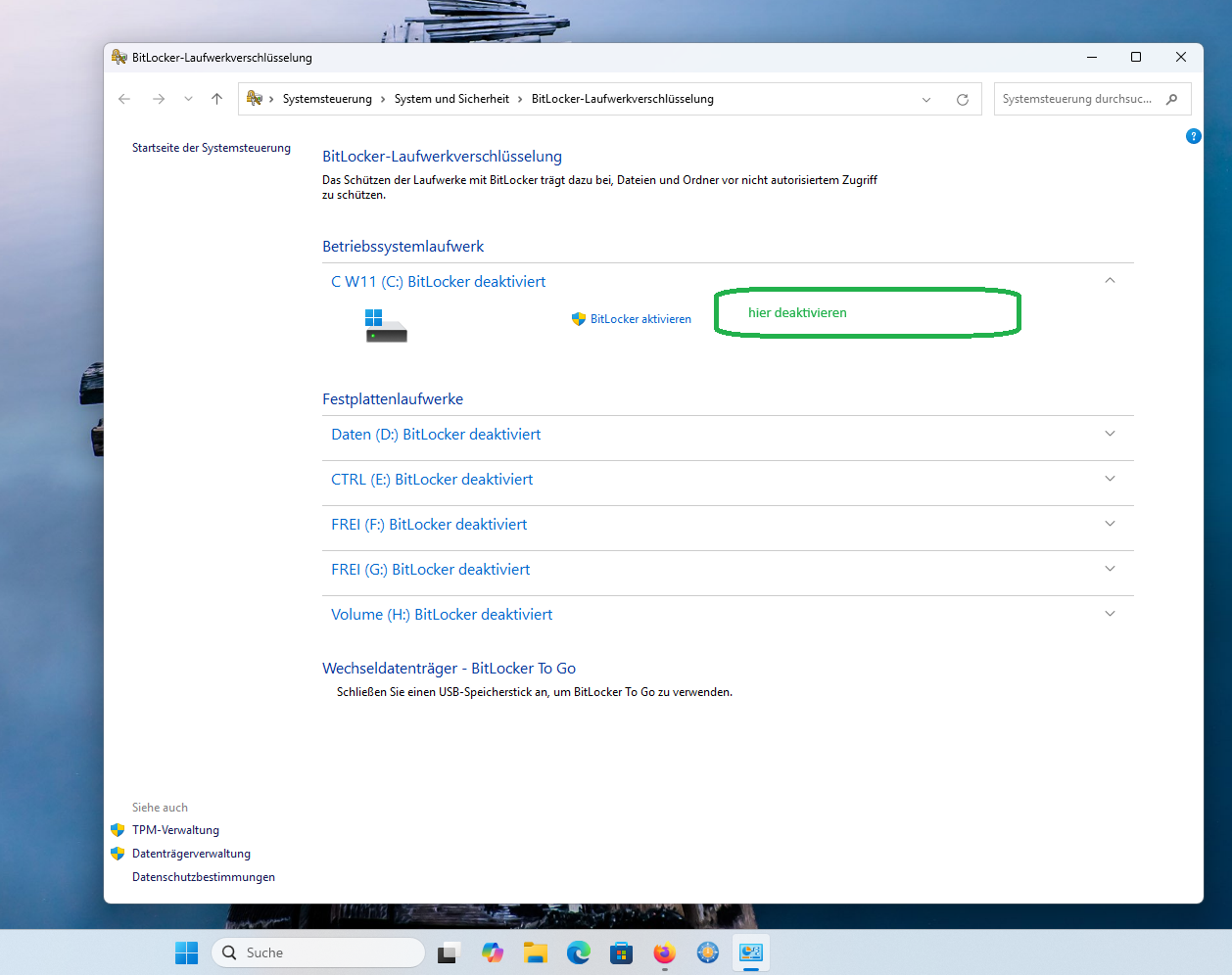Screen dimensions: 1232x975
Task: Expand Daten (D:) drive section chevron
Action: pyautogui.click(x=1110, y=434)
